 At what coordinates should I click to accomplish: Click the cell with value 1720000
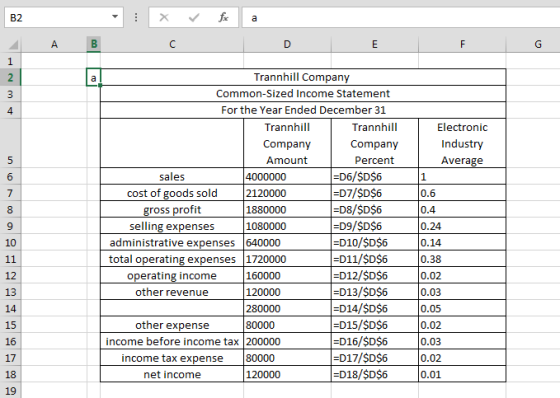coord(287,258)
